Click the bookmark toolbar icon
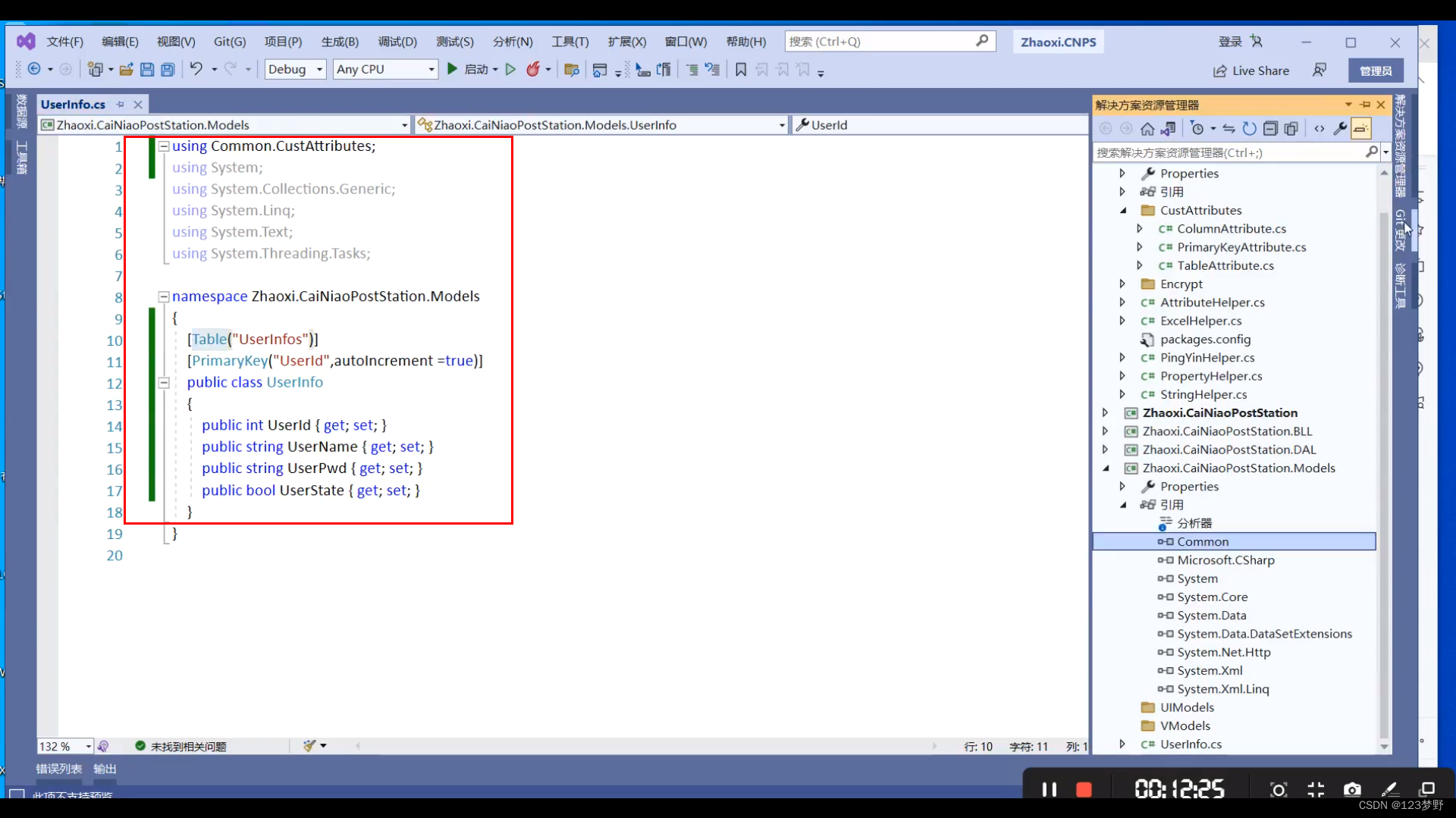The height and width of the screenshot is (818, 1456). [x=741, y=69]
